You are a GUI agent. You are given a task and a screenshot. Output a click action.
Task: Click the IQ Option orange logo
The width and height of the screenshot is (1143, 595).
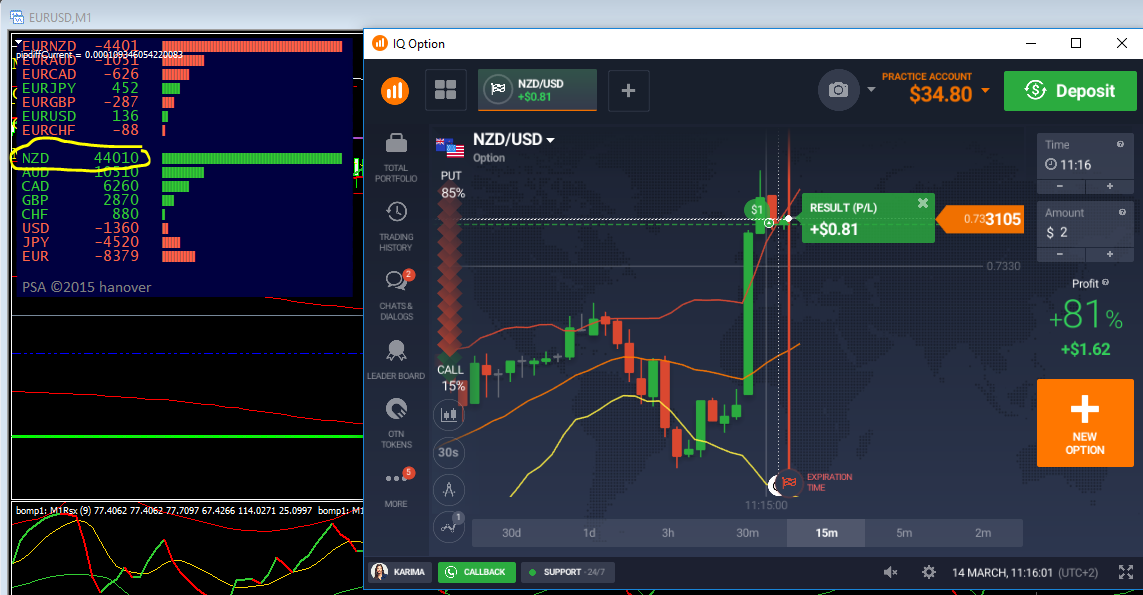tap(394, 90)
